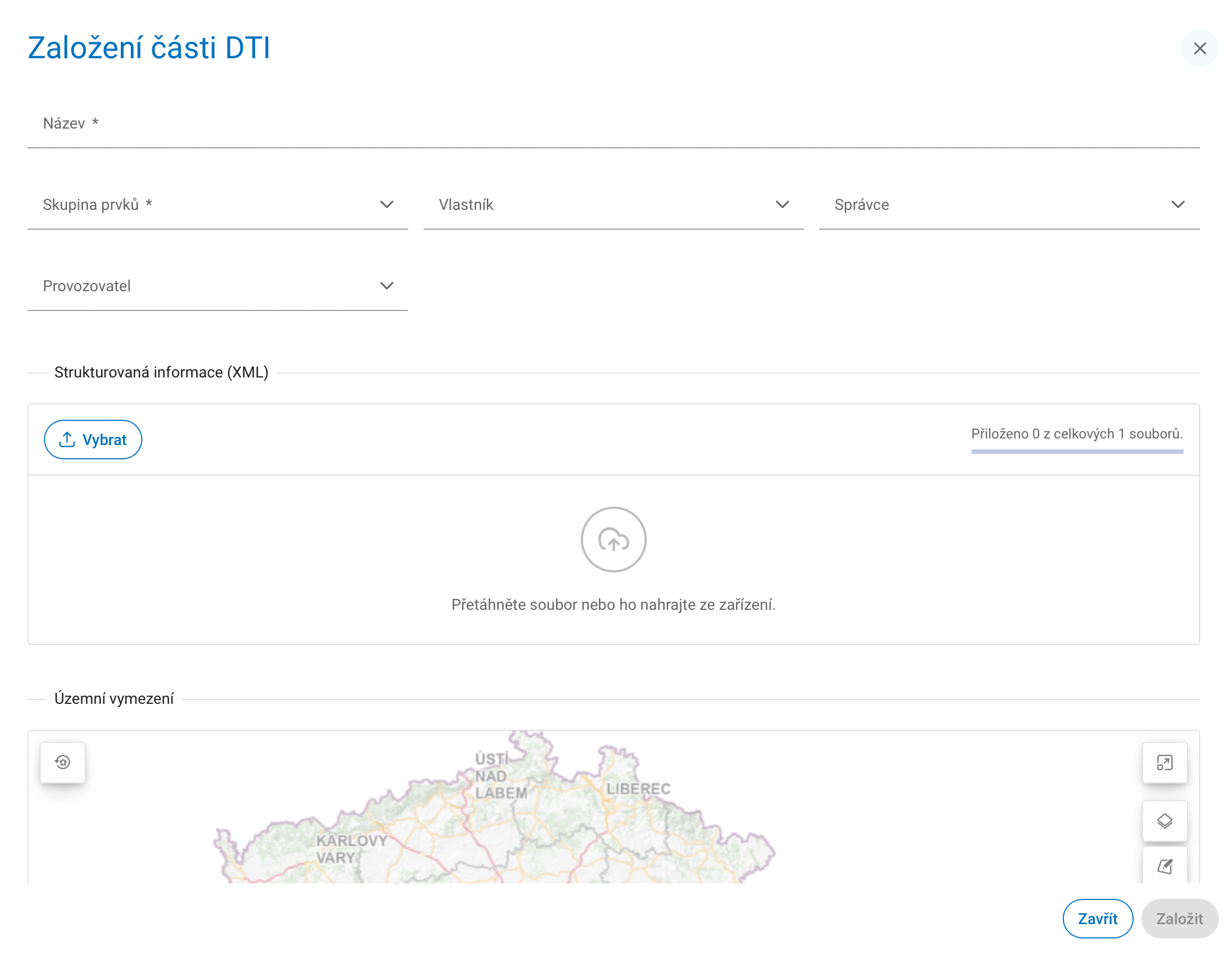Viewport: 1232px width, 967px height.
Task: Click the cloud upload icon in drop zone
Action: (x=614, y=540)
